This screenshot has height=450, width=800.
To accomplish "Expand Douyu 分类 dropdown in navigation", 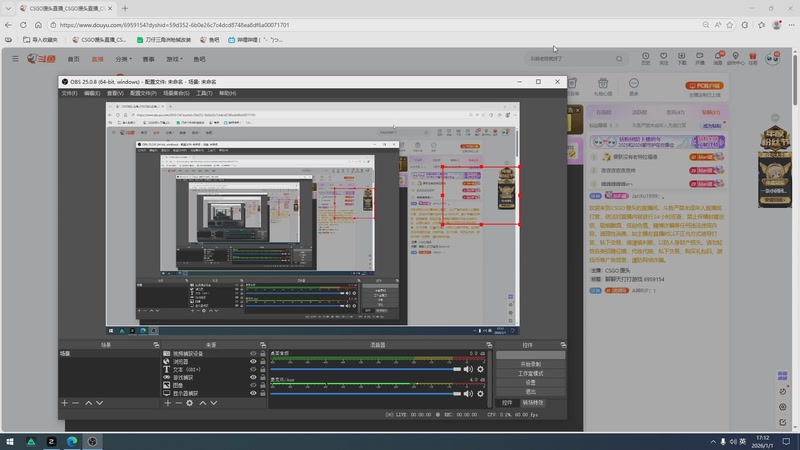I will (123, 59).
